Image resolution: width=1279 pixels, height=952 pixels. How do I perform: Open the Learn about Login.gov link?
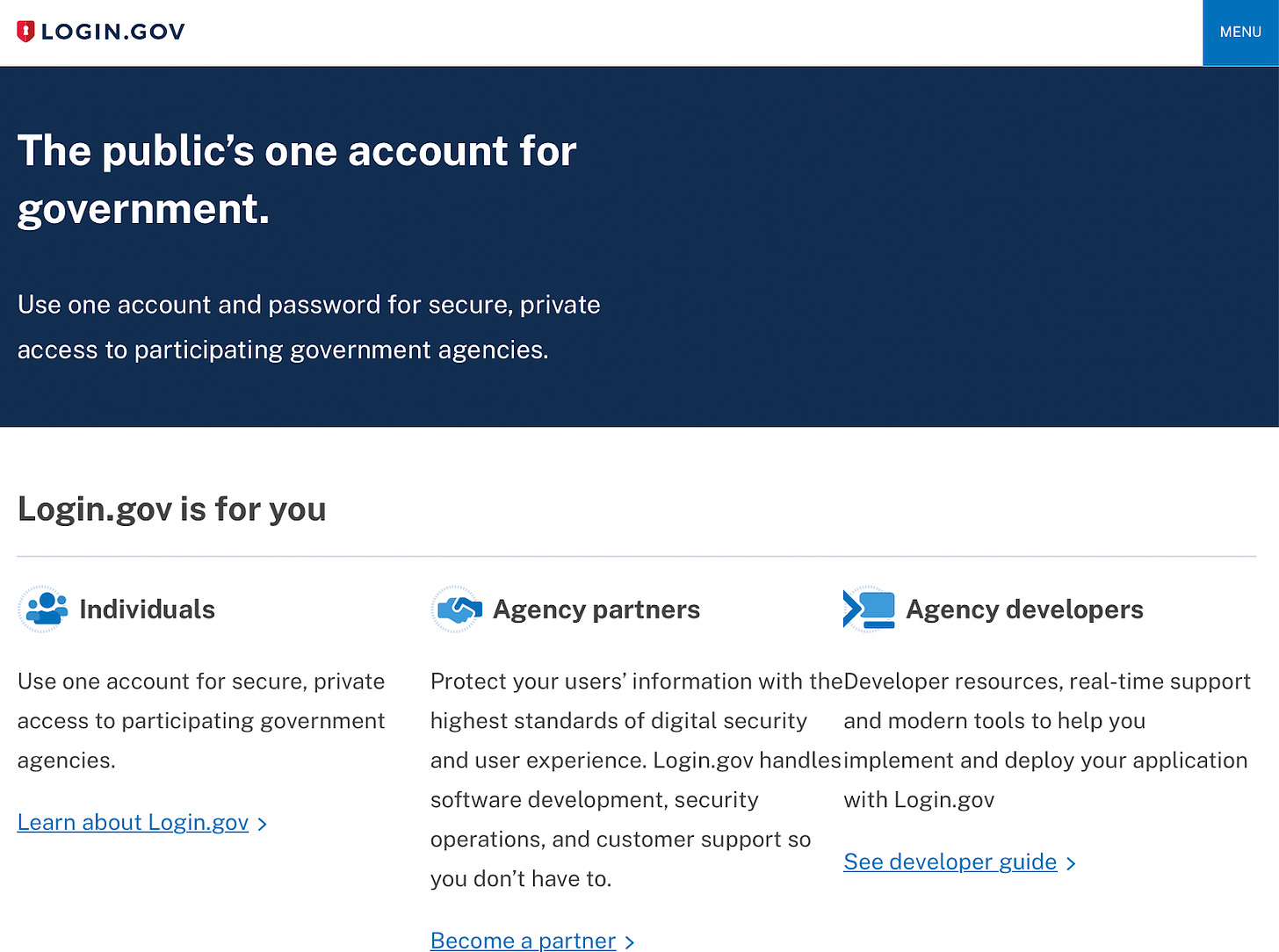coord(133,822)
